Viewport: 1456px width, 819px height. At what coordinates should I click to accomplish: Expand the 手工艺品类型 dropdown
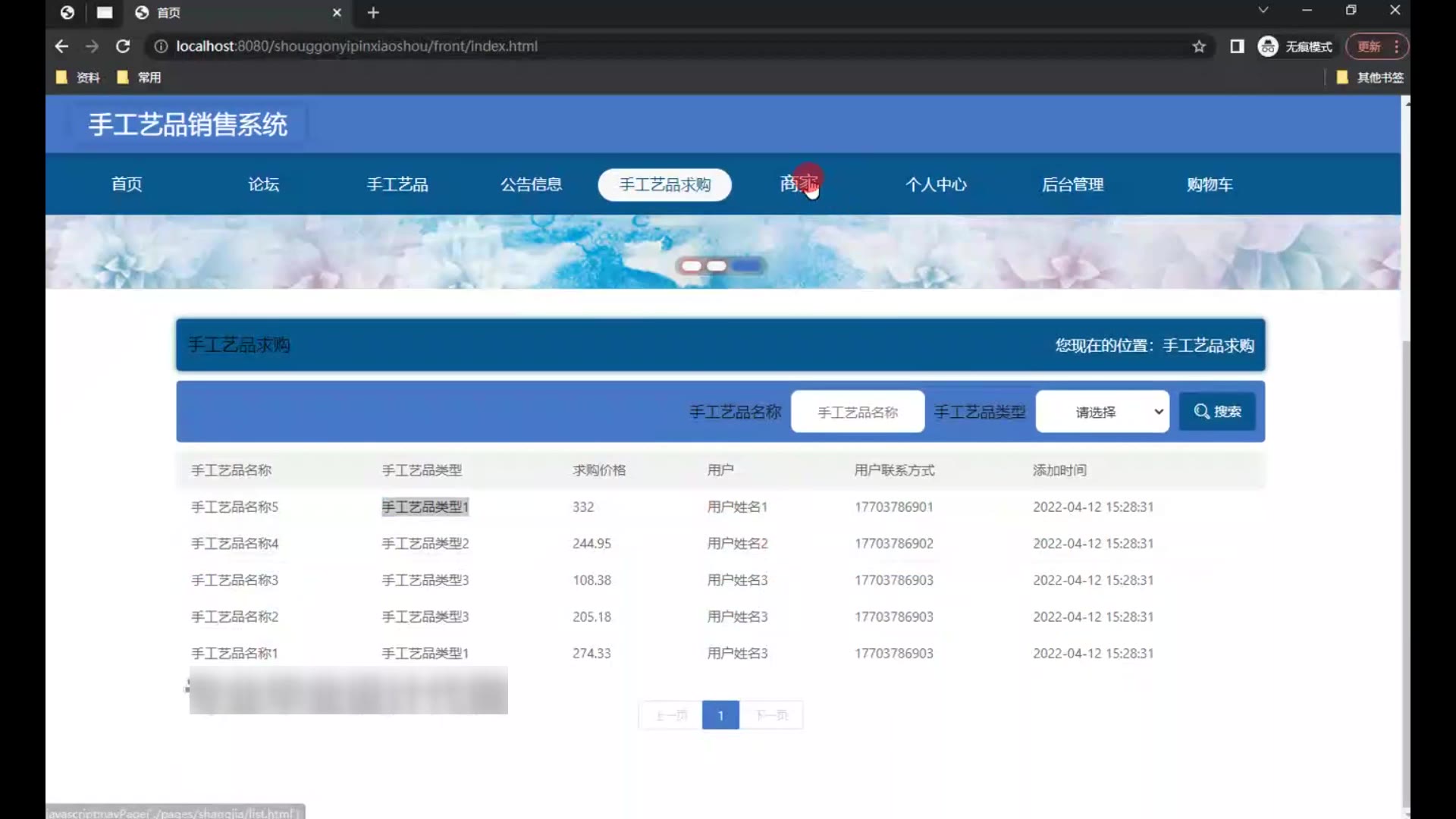pos(1102,412)
